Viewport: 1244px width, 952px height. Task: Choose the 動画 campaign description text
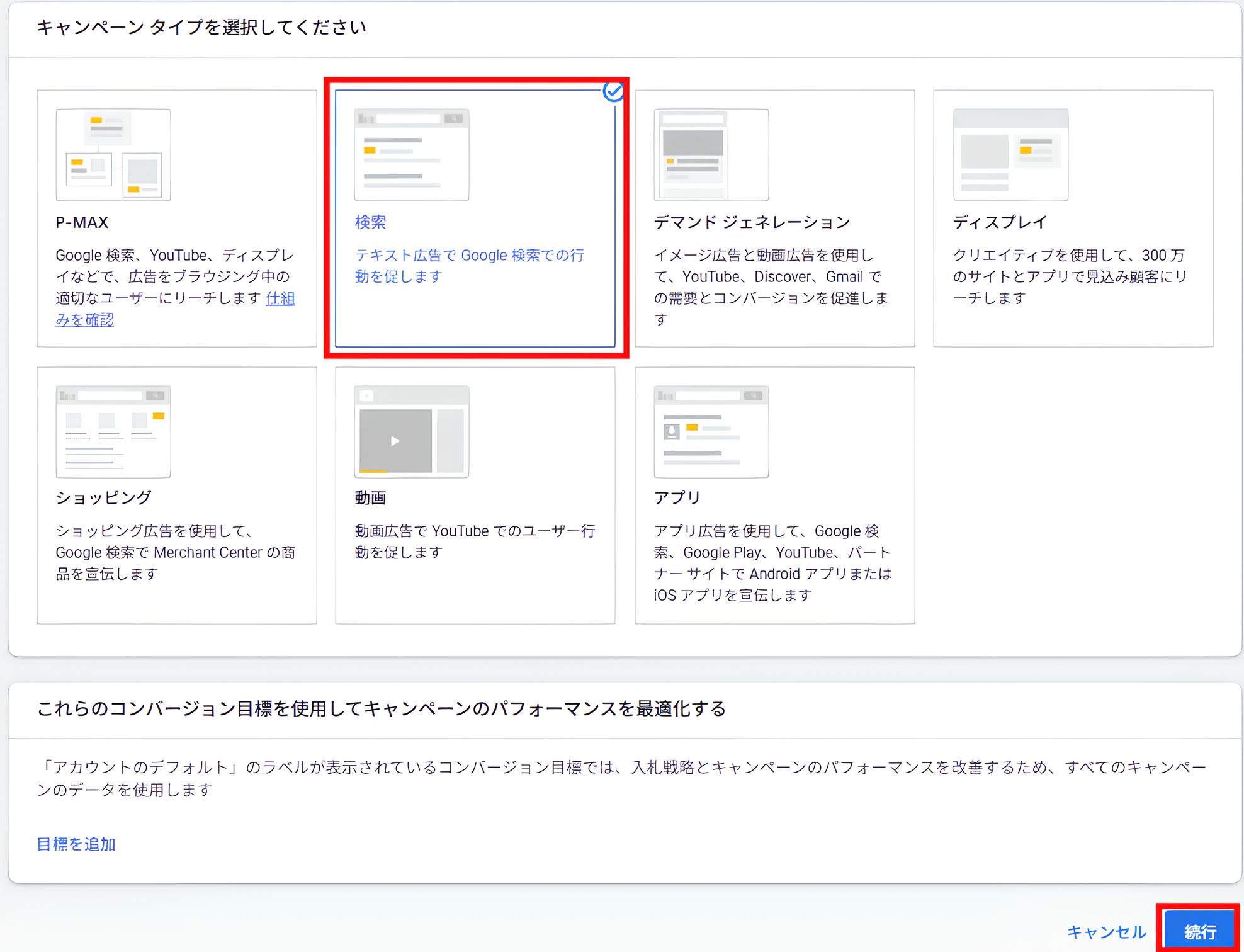(475, 541)
